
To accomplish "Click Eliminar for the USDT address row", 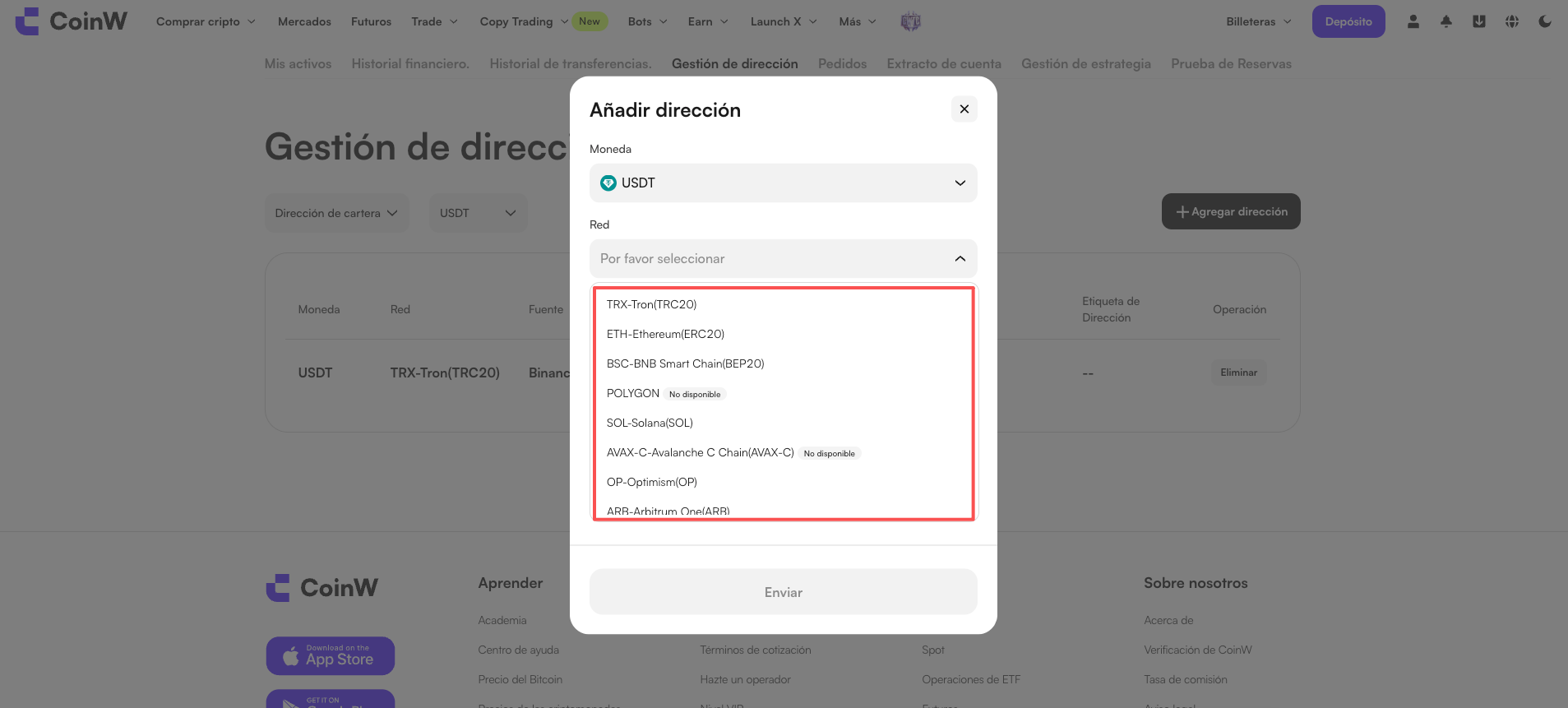I will 1238,373.
